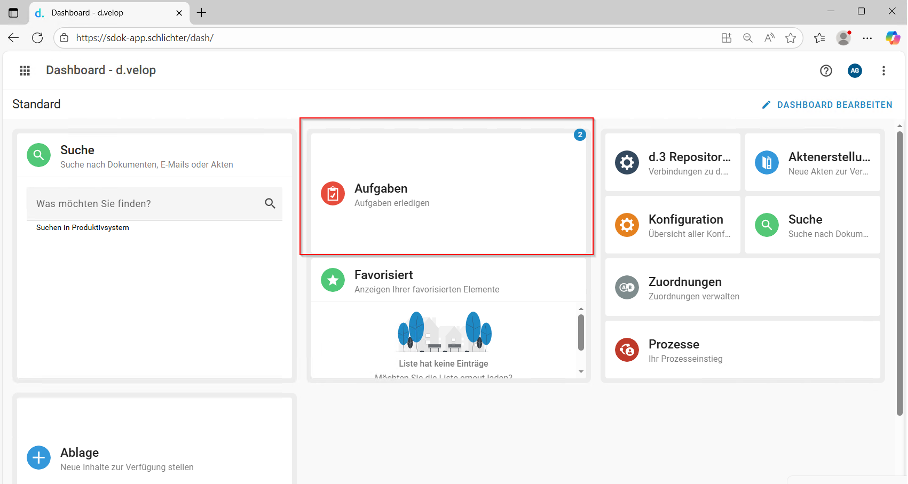Open the red Aufgaben clipboard icon
The image size is (908, 484).
pyautogui.click(x=333, y=194)
